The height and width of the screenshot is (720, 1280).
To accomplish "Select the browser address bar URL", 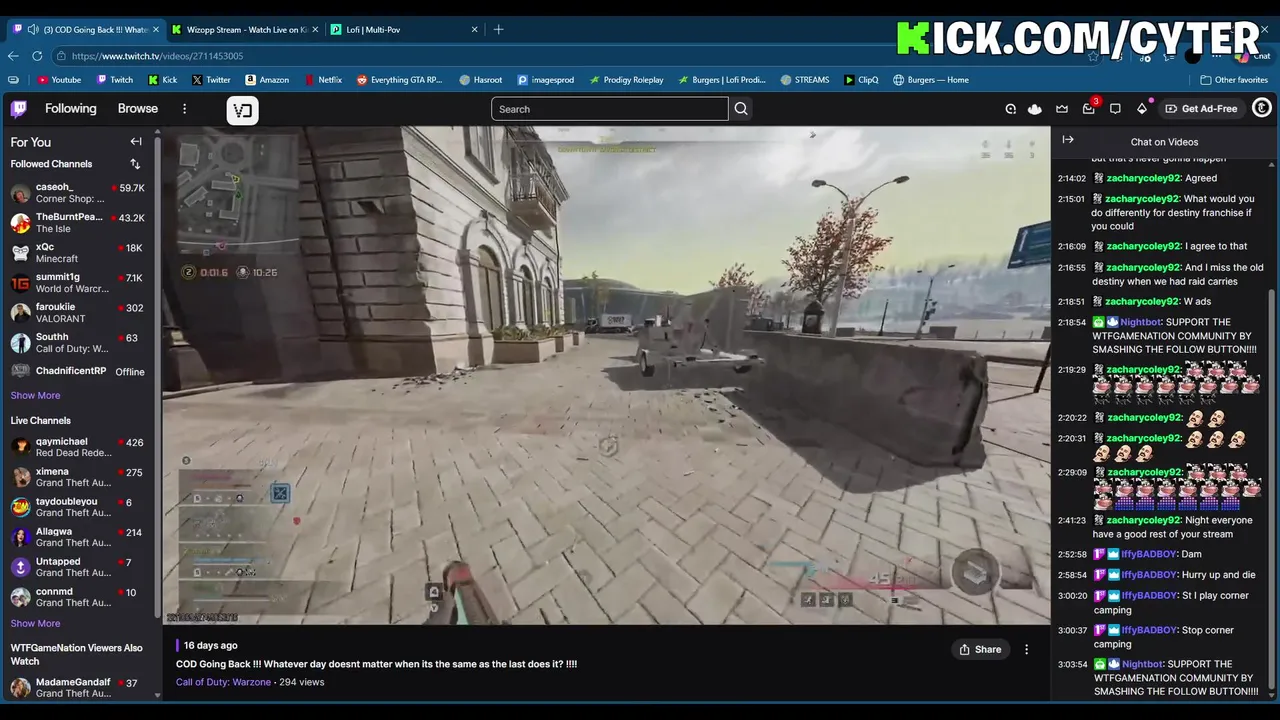I will pos(157,56).
